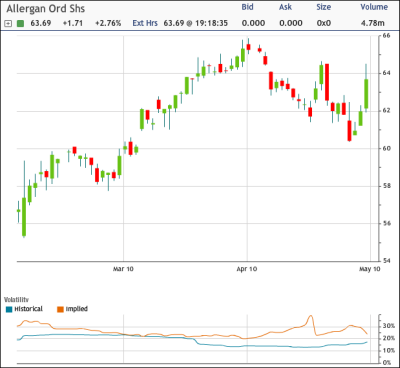Click the Volatility panel heading
400x368 pixels.
coord(16,300)
